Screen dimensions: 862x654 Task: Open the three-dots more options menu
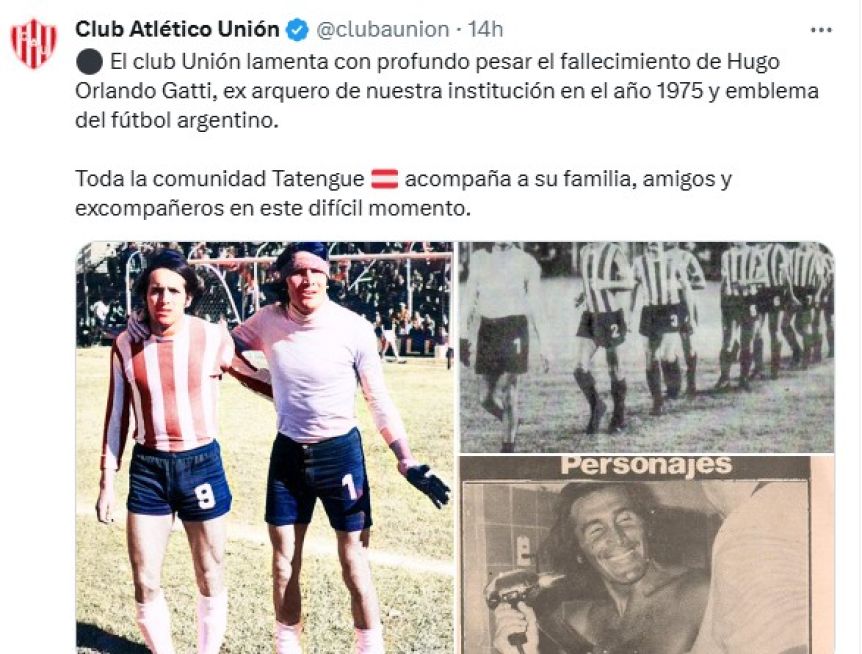pos(821,30)
